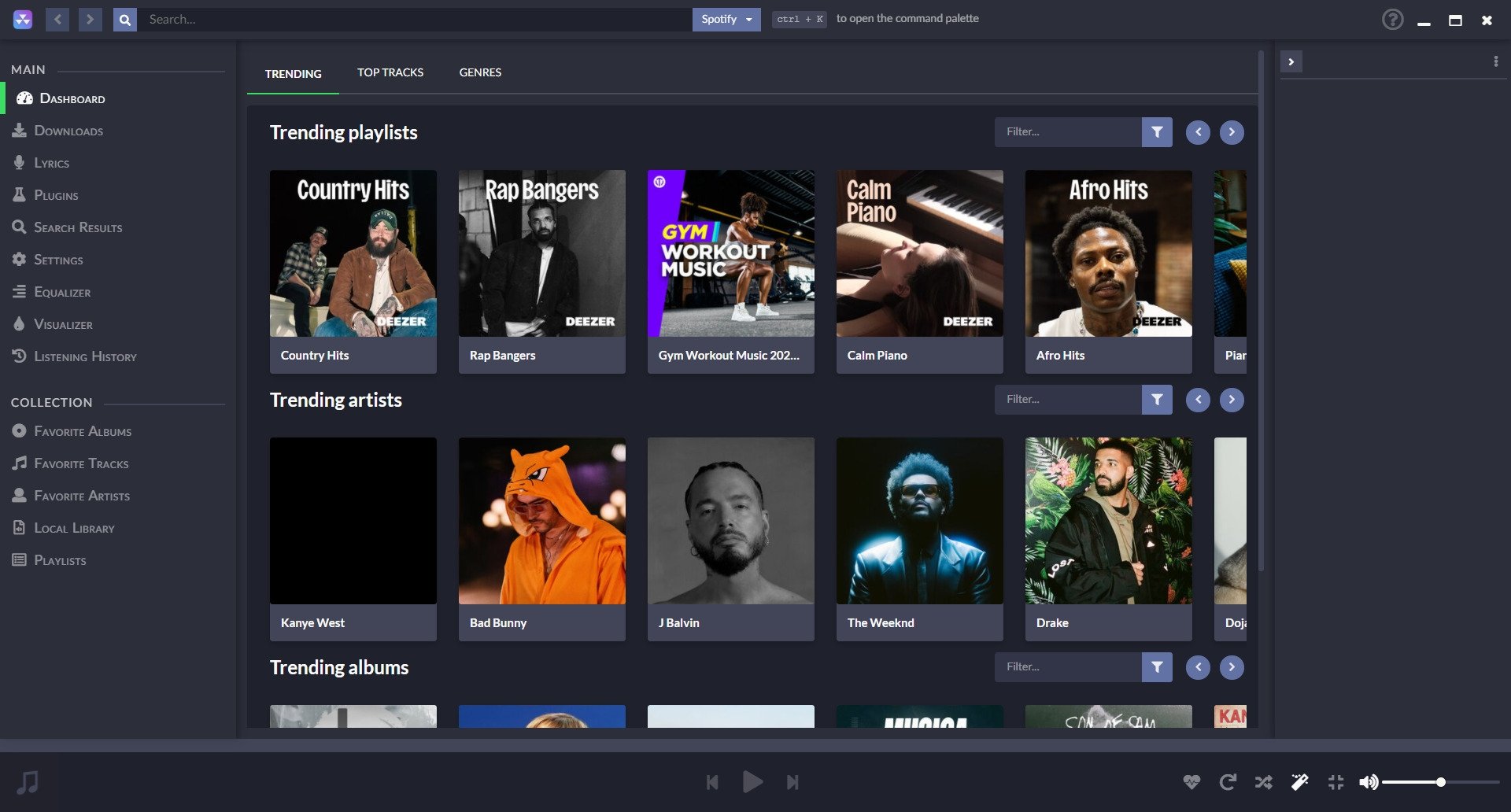Viewport: 1511px width, 812px height.
Task: Toggle the autoradio heartbeat icon
Action: 1191,782
